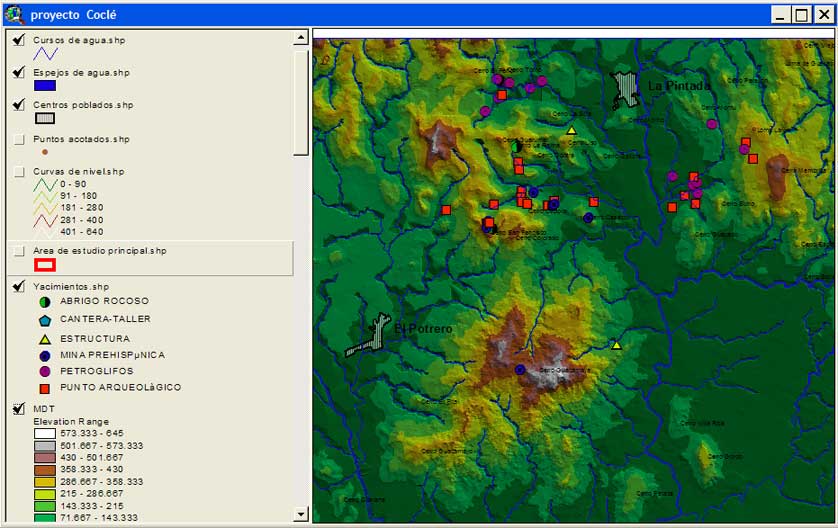
Task: Select the Espejos de agua.shp layer name
Action: point(81,73)
